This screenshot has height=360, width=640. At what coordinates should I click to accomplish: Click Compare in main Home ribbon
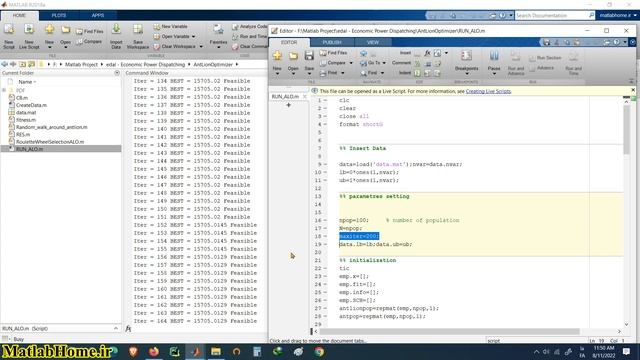click(89, 42)
